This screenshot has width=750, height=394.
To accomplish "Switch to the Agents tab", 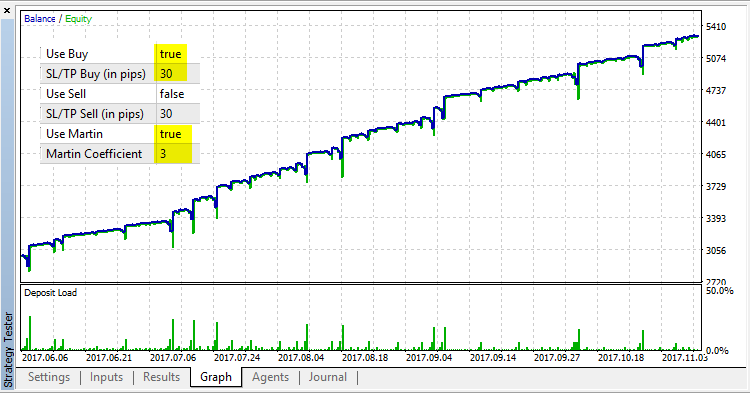I will coord(270,377).
